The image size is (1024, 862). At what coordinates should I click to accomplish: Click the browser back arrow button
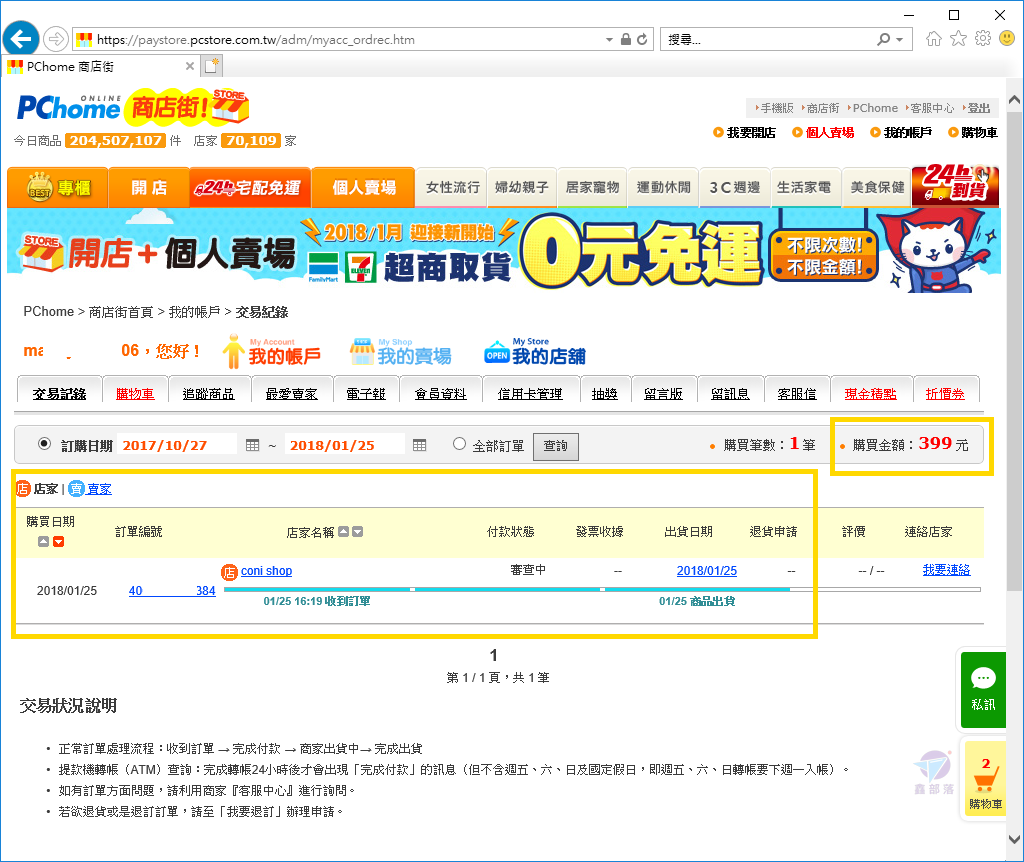tap(21, 39)
